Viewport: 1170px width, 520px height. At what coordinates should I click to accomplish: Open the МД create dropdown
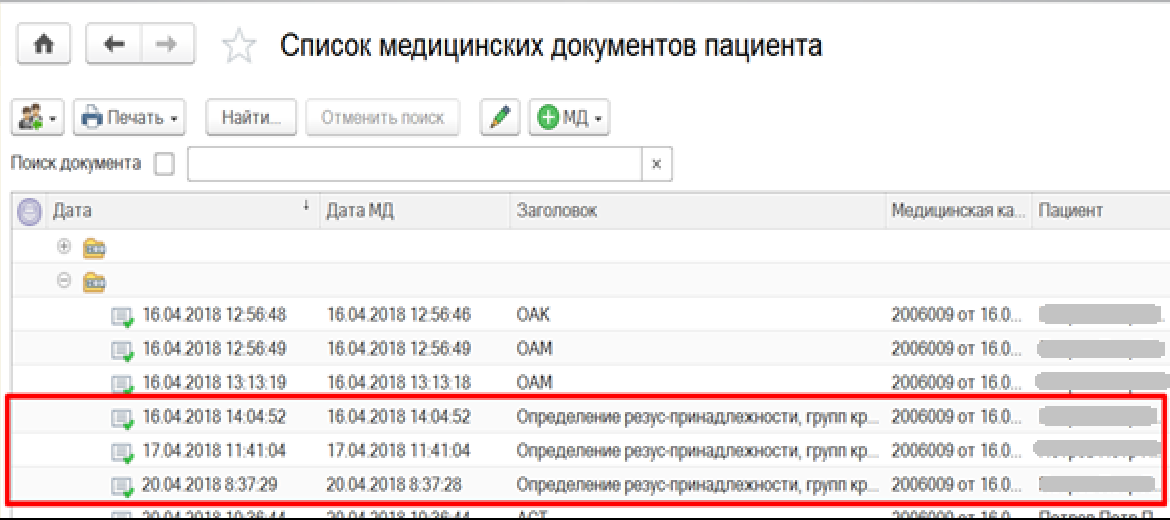point(570,118)
